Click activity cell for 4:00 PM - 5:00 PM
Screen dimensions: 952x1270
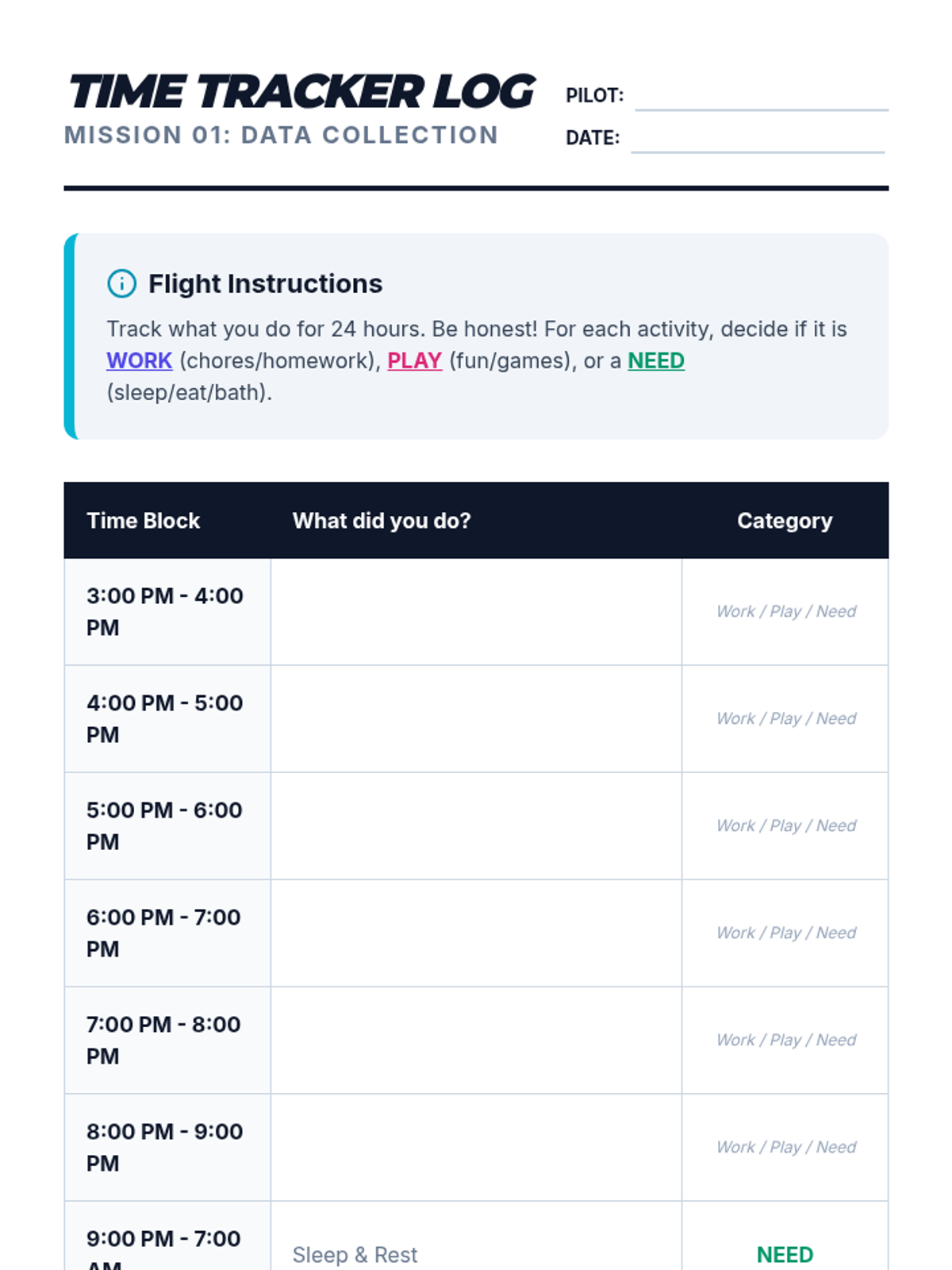(x=476, y=719)
